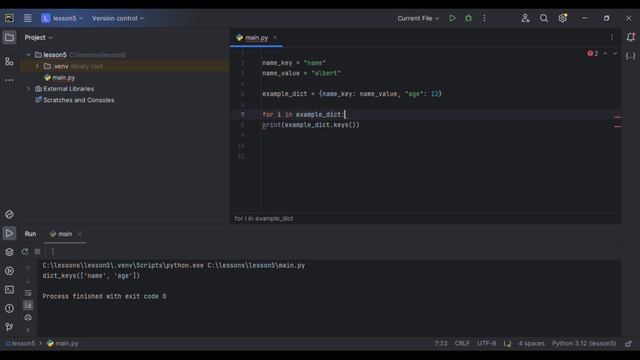Close the main run tab
This screenshot has height=360, width=640.
pyautogui.click(x=80, y=234)
